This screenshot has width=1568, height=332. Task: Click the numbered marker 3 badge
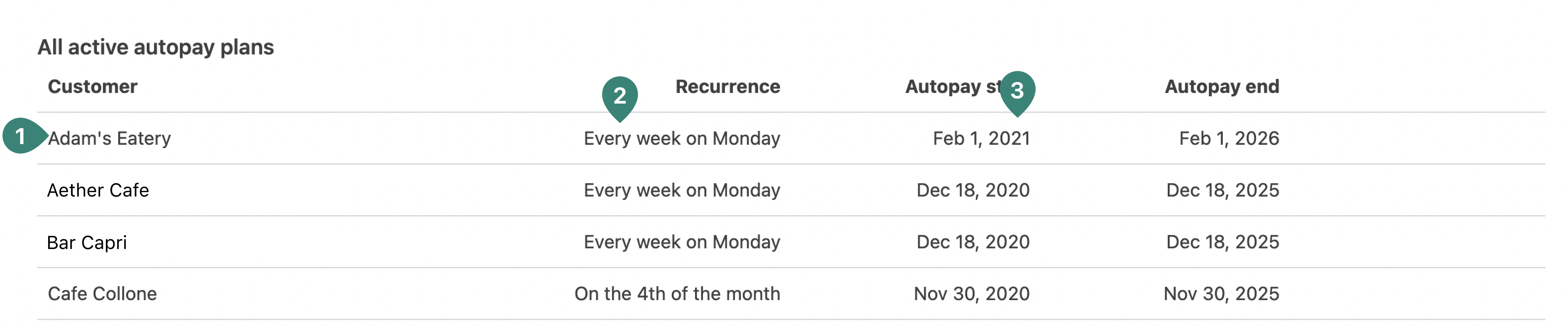point(1017,91)
